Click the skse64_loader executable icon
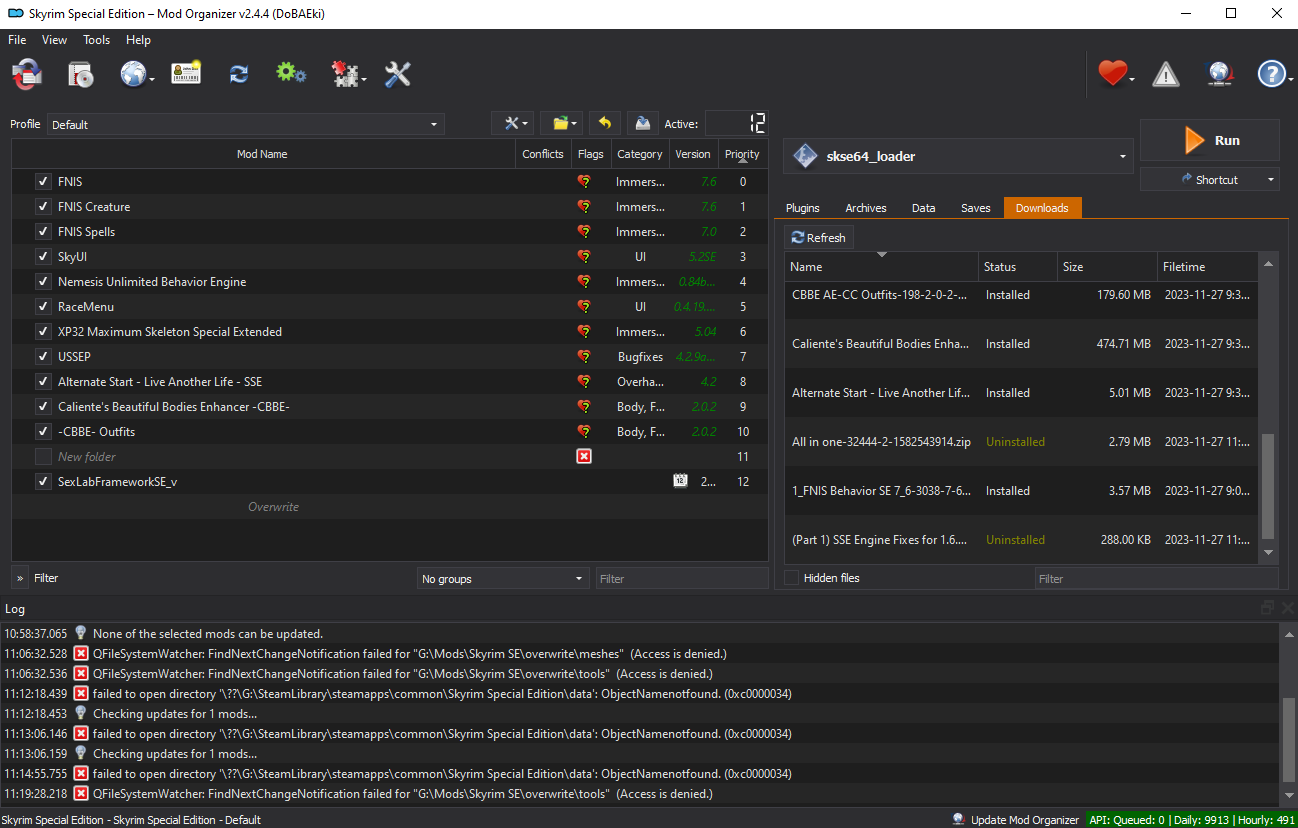 click(805, 156)
